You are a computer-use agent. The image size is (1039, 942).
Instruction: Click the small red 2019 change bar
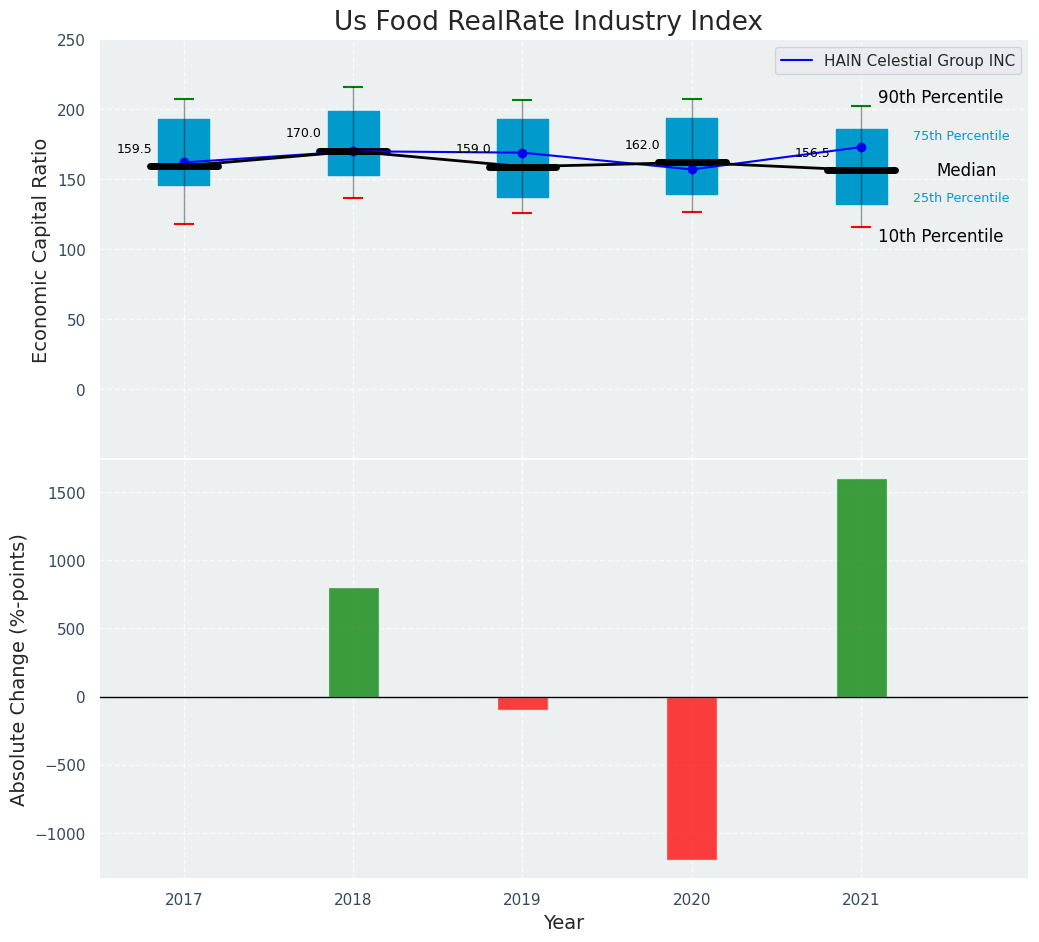tap(522, 703)
